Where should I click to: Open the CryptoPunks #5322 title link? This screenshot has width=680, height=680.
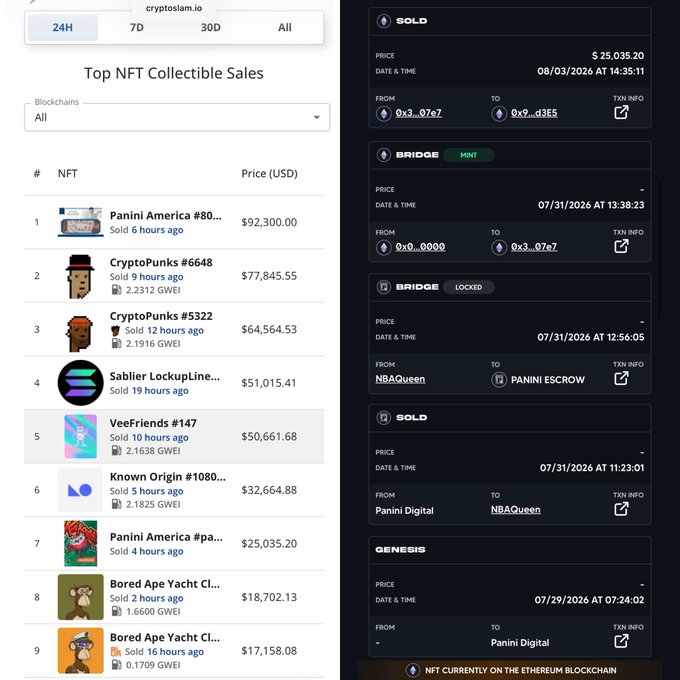point(161,316)
